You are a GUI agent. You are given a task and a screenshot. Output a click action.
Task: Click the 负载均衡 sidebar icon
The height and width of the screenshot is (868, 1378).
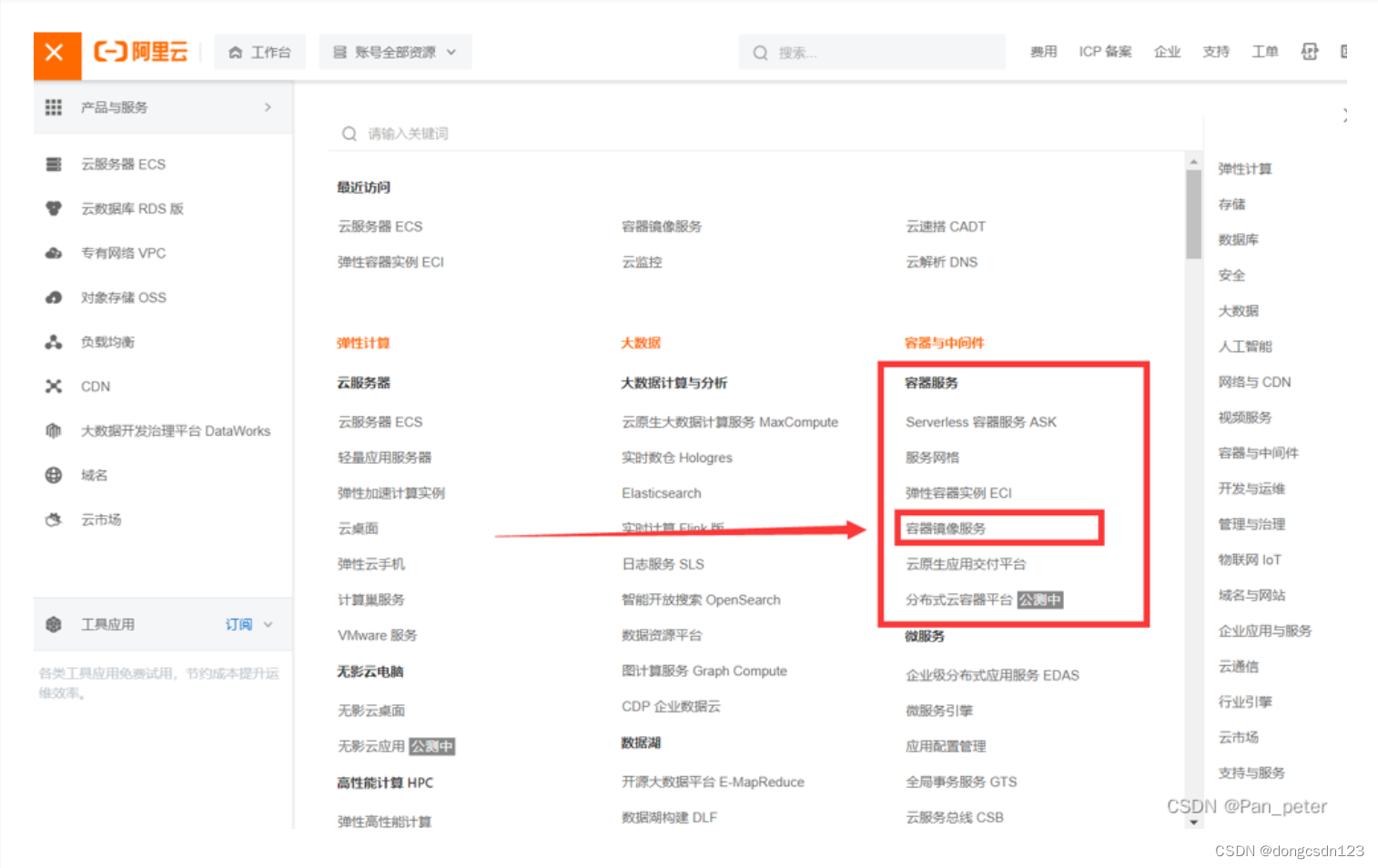[x=54, y=342]
